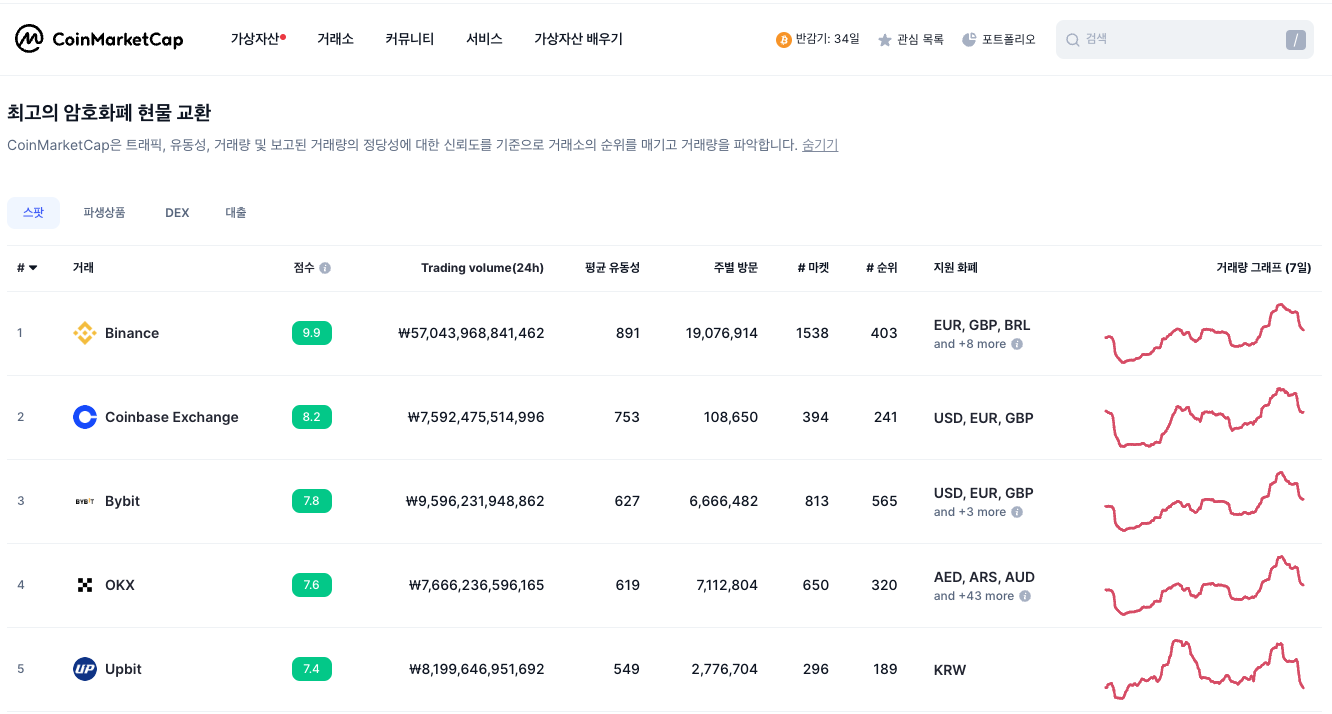Click the OKX logo icon
This screenshot has width=1332, height=714.
[x=85, y=585]
